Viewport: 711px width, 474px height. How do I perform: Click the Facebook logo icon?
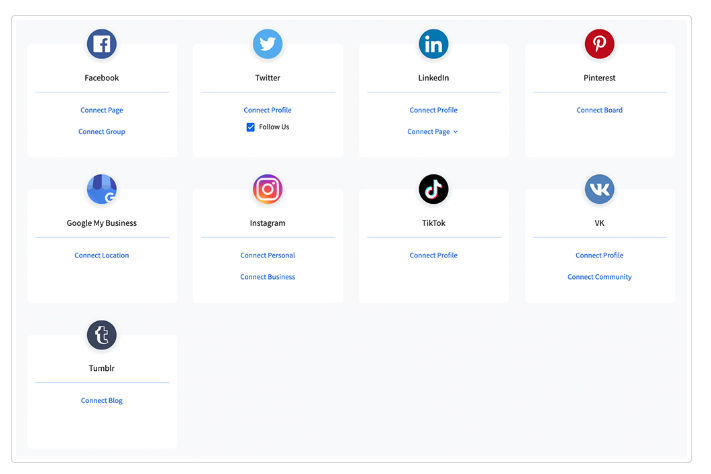pyautogui.click(x=102, y=44)
